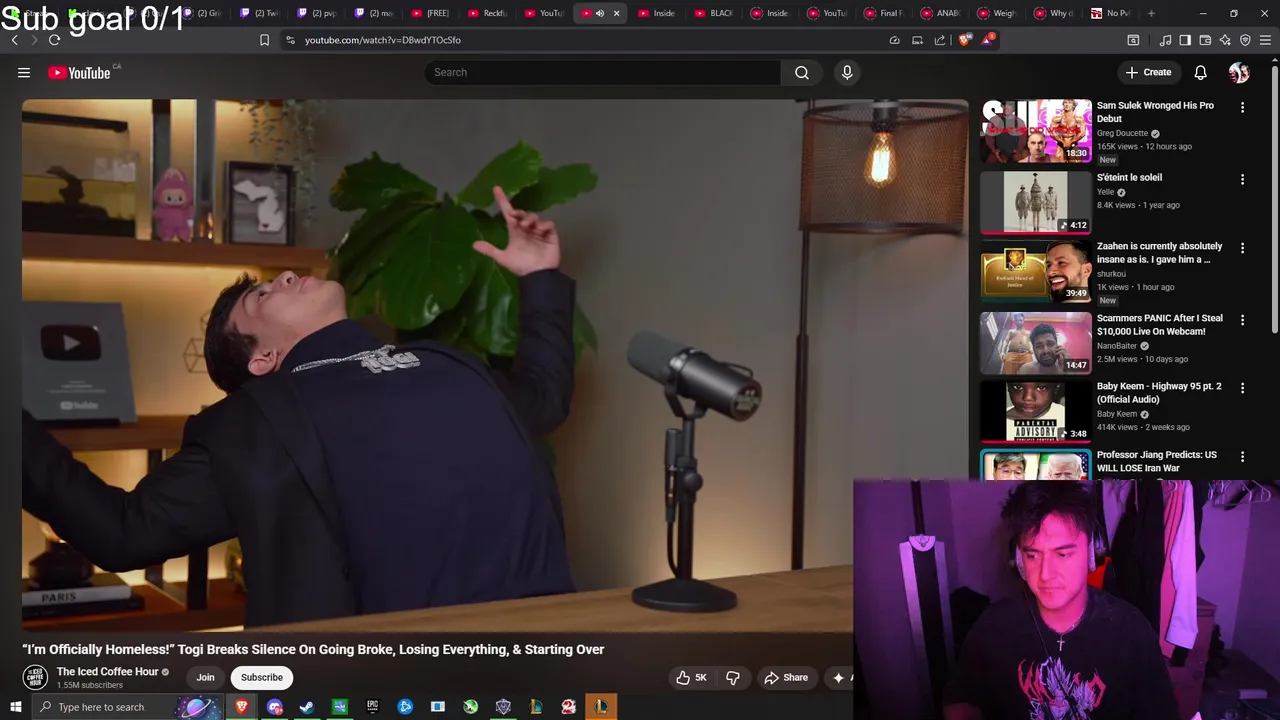1280x720 pixels.
Task: Open the YouTube guide hamburger menu
Action: pyautogui.click(x=24, y=72)
